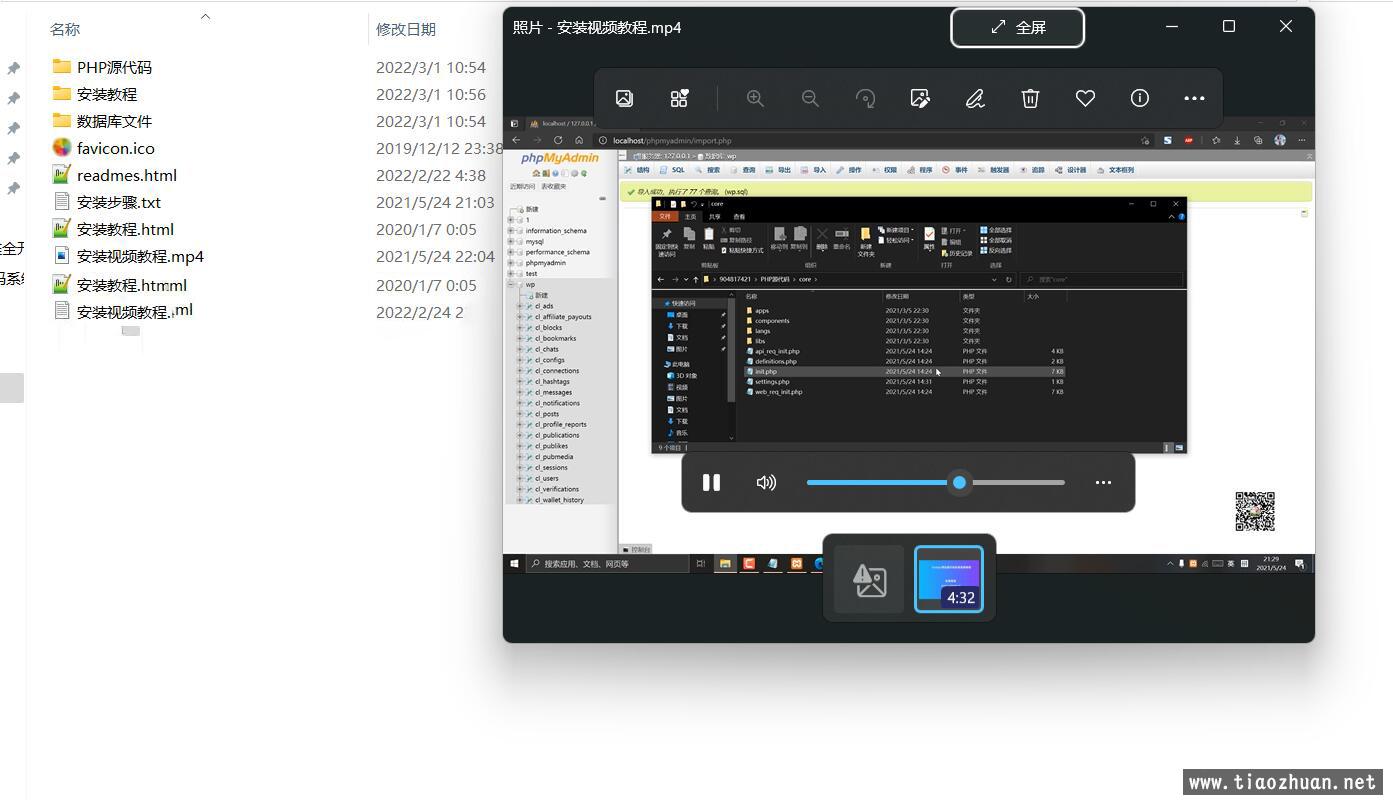Viewport: 1393px width, 800px height.
Task: Rotate the media with the rotate icon
Action: click(866, 98)
